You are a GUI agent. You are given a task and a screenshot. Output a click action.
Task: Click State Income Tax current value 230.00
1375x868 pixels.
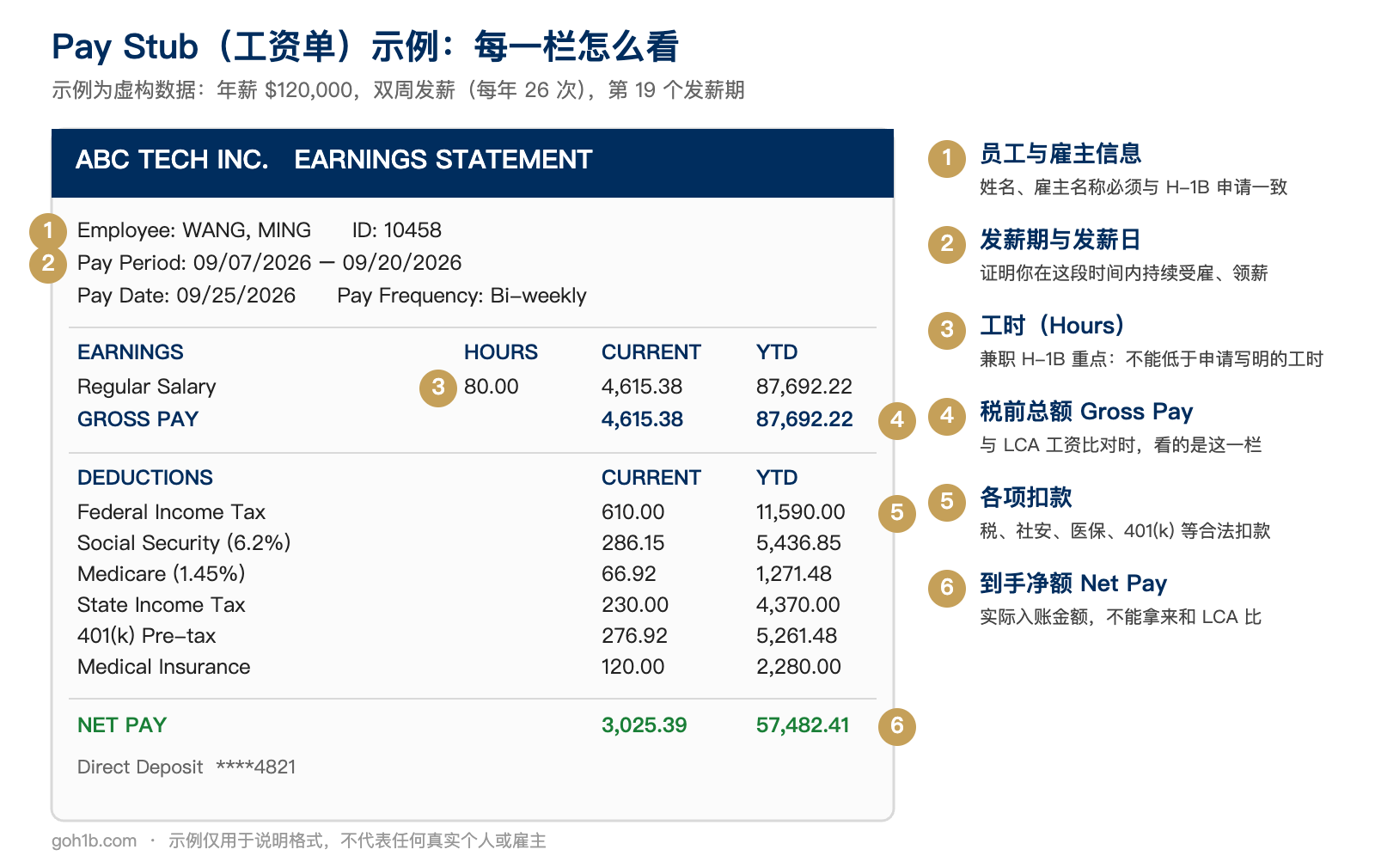tap(635, 605)
